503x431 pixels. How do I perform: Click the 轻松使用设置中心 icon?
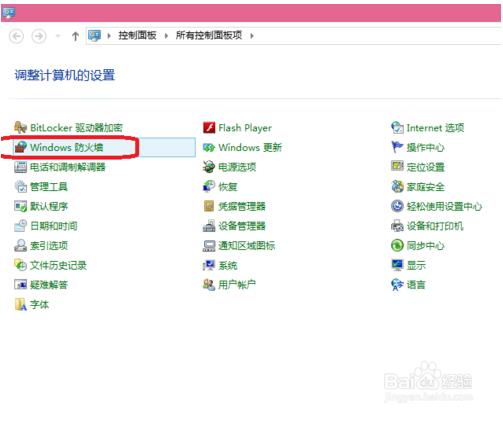pos(397,206)
